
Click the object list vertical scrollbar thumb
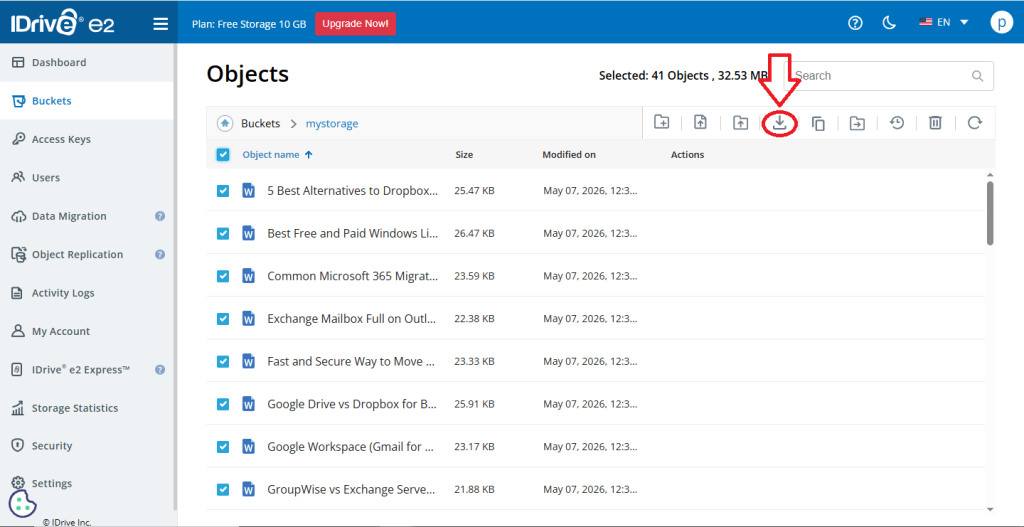point(990,214)
